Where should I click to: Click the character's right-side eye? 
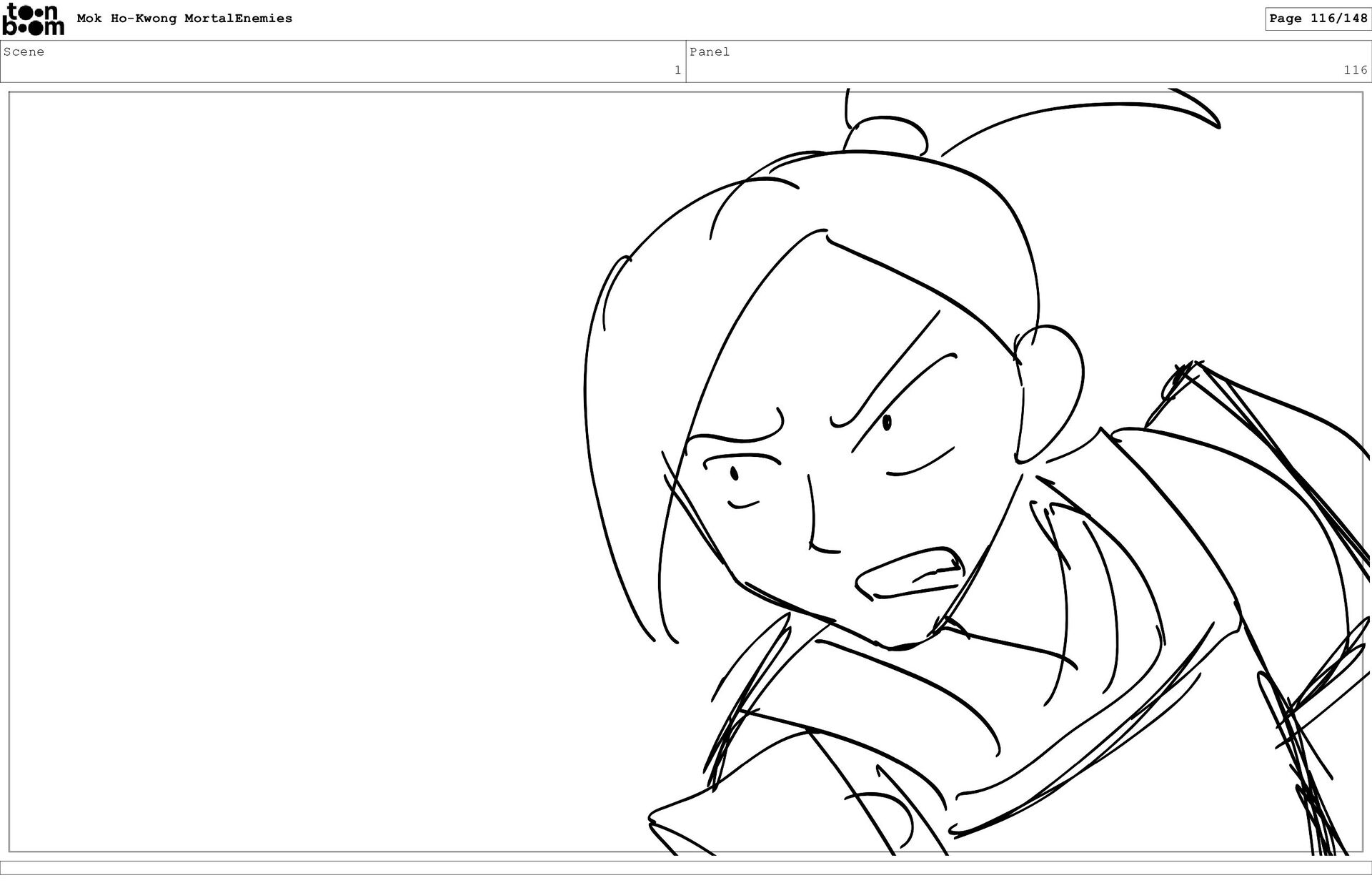coord(887,423)
